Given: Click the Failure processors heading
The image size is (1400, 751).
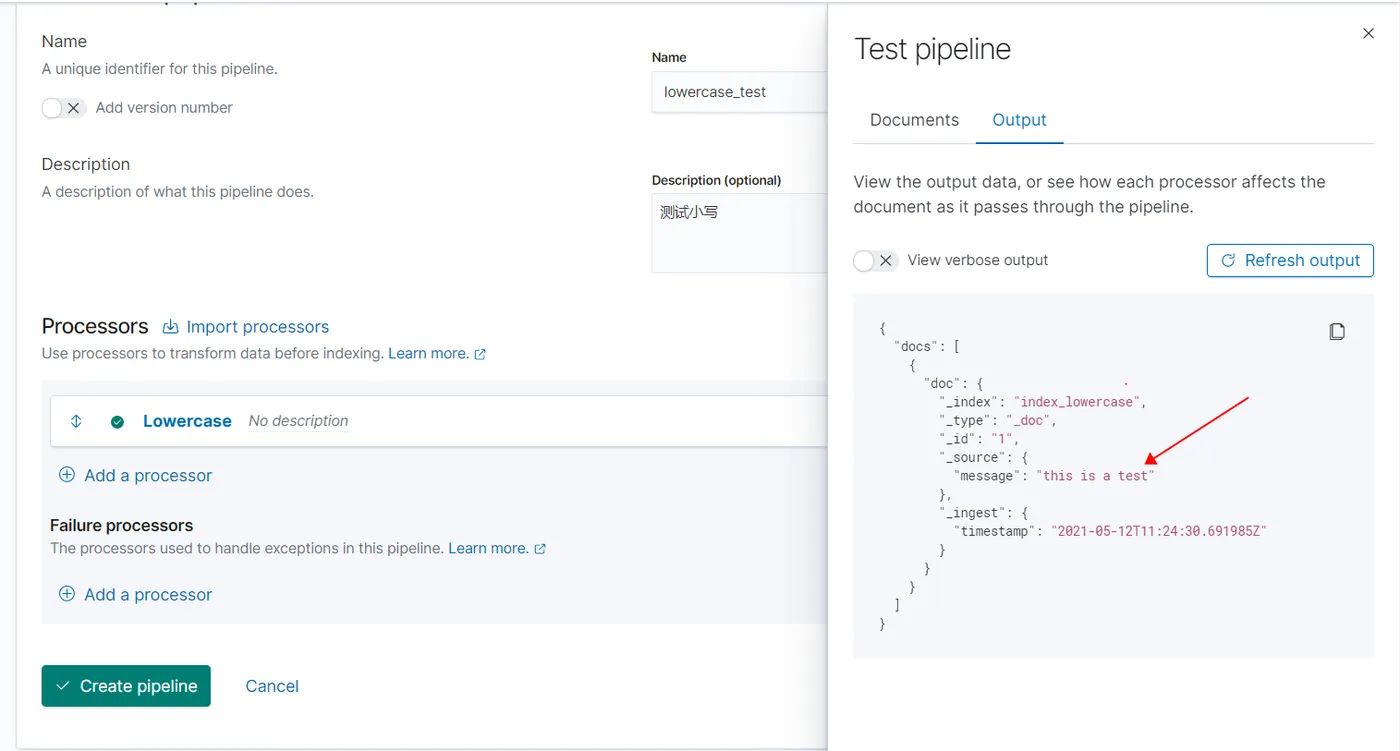Looking at the screenshot, I should (x=121, y=525).
